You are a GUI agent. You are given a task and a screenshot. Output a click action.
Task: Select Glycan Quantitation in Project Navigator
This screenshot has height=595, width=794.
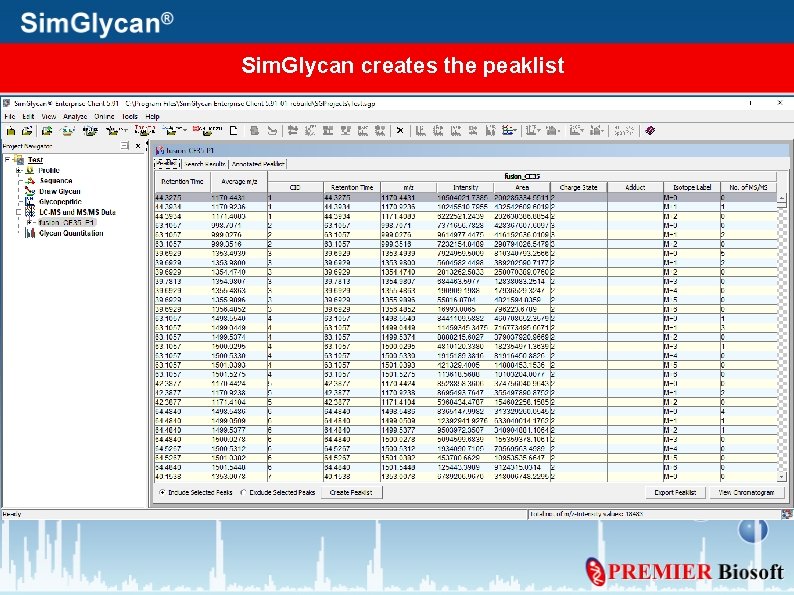tap(71, 233)
